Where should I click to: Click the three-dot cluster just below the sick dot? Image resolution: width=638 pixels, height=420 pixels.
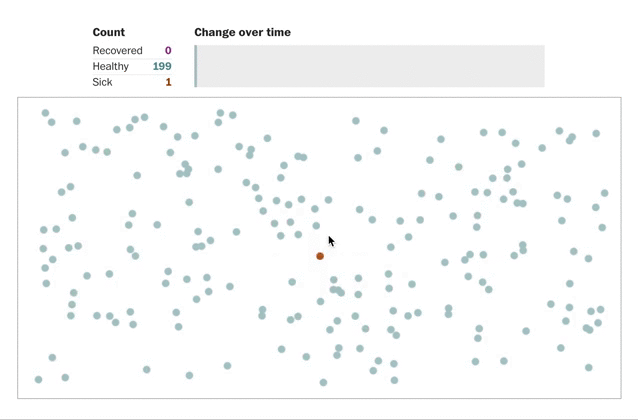337,291
